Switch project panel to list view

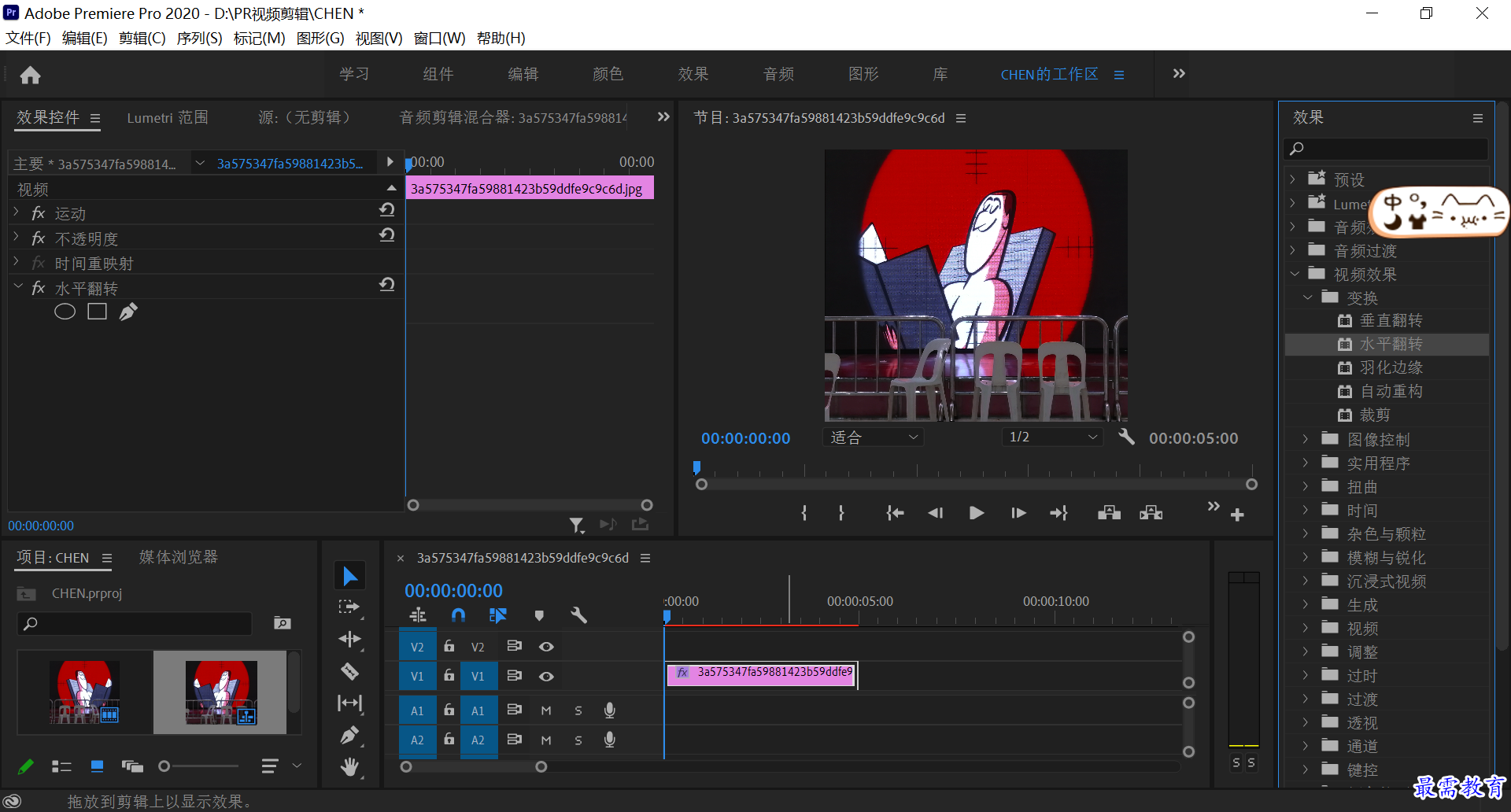[x=61, y=766]
